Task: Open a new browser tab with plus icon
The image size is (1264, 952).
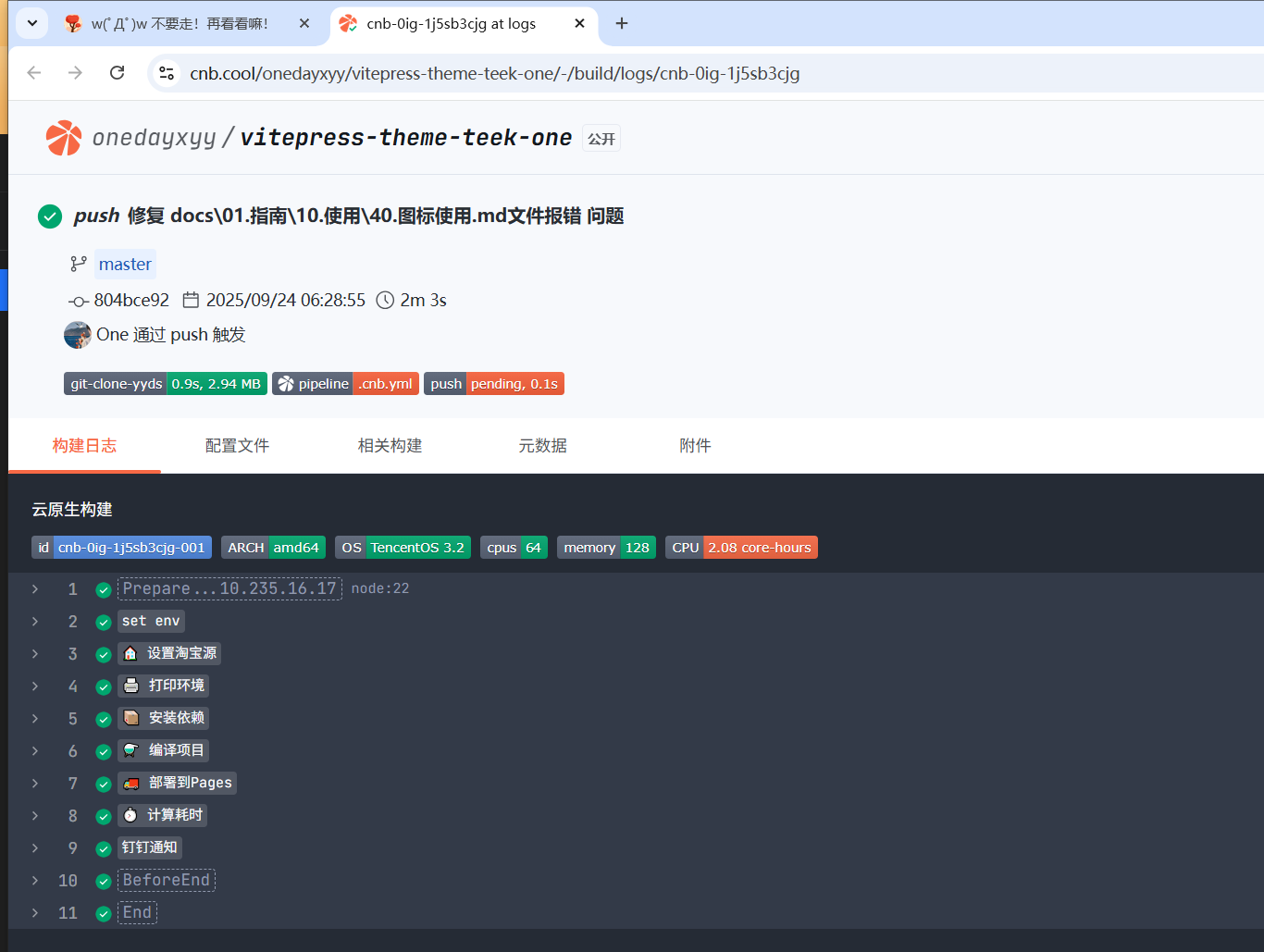Action: (622, 23)
